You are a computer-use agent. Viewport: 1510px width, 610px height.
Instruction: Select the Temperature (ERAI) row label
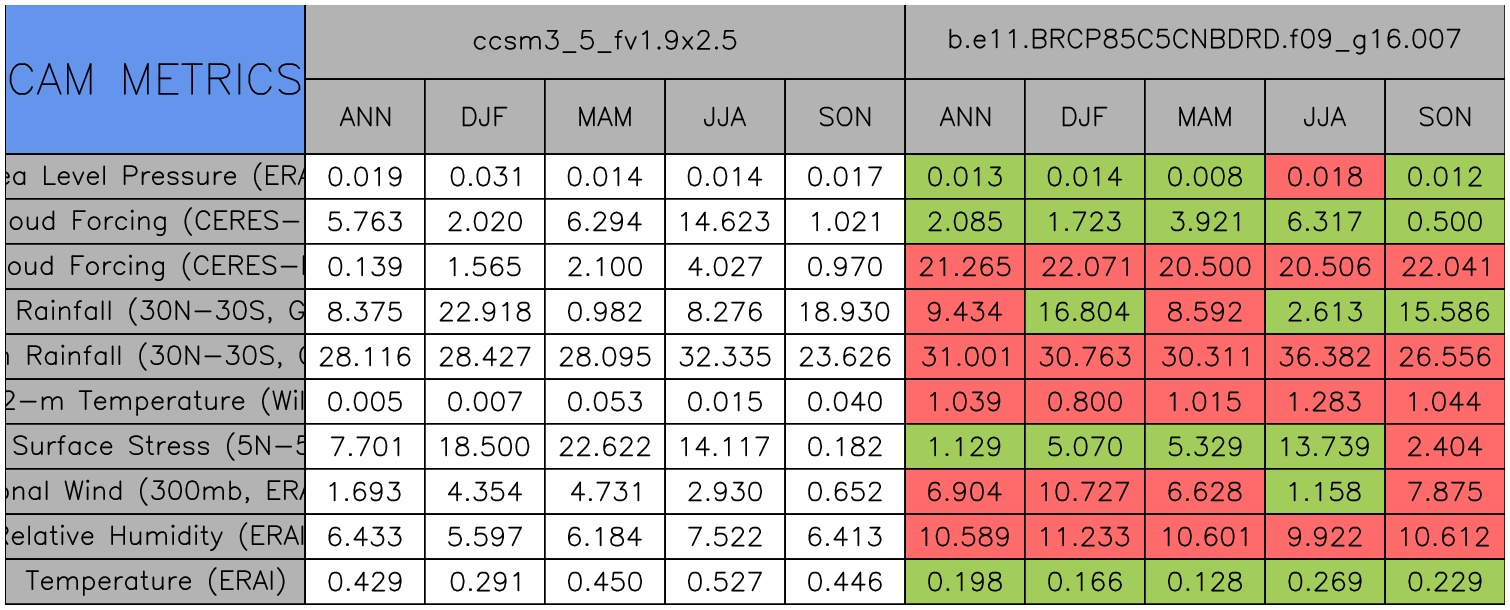[x=155, y=582]
